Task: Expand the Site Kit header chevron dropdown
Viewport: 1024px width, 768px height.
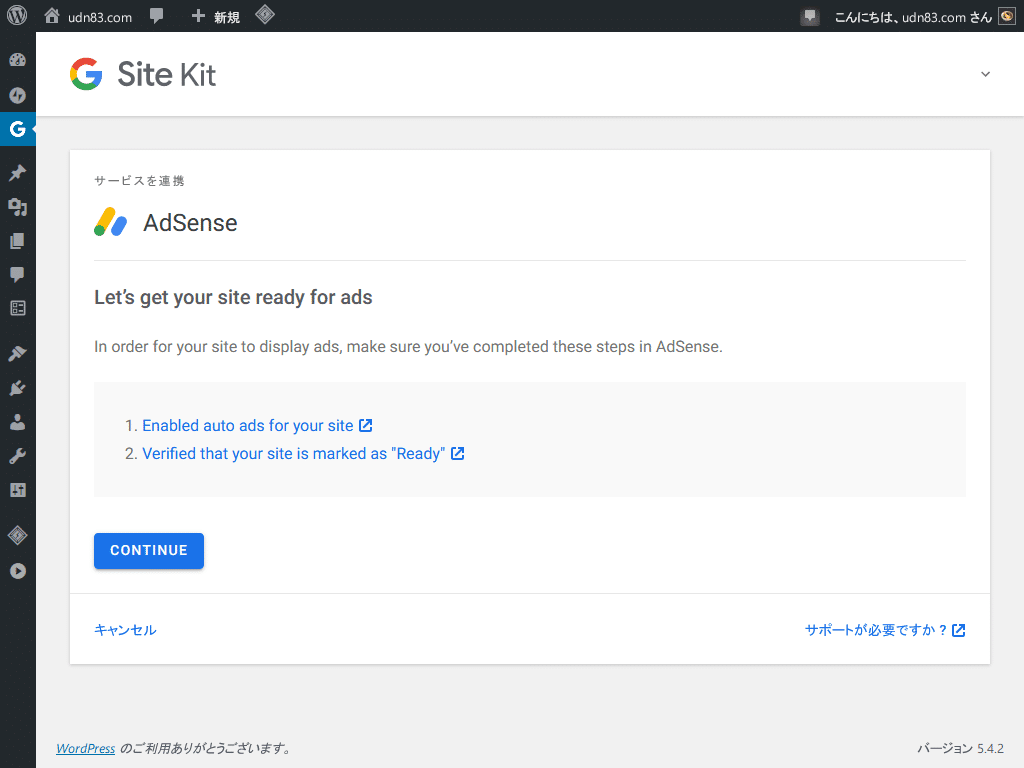Action: (985, 74)
